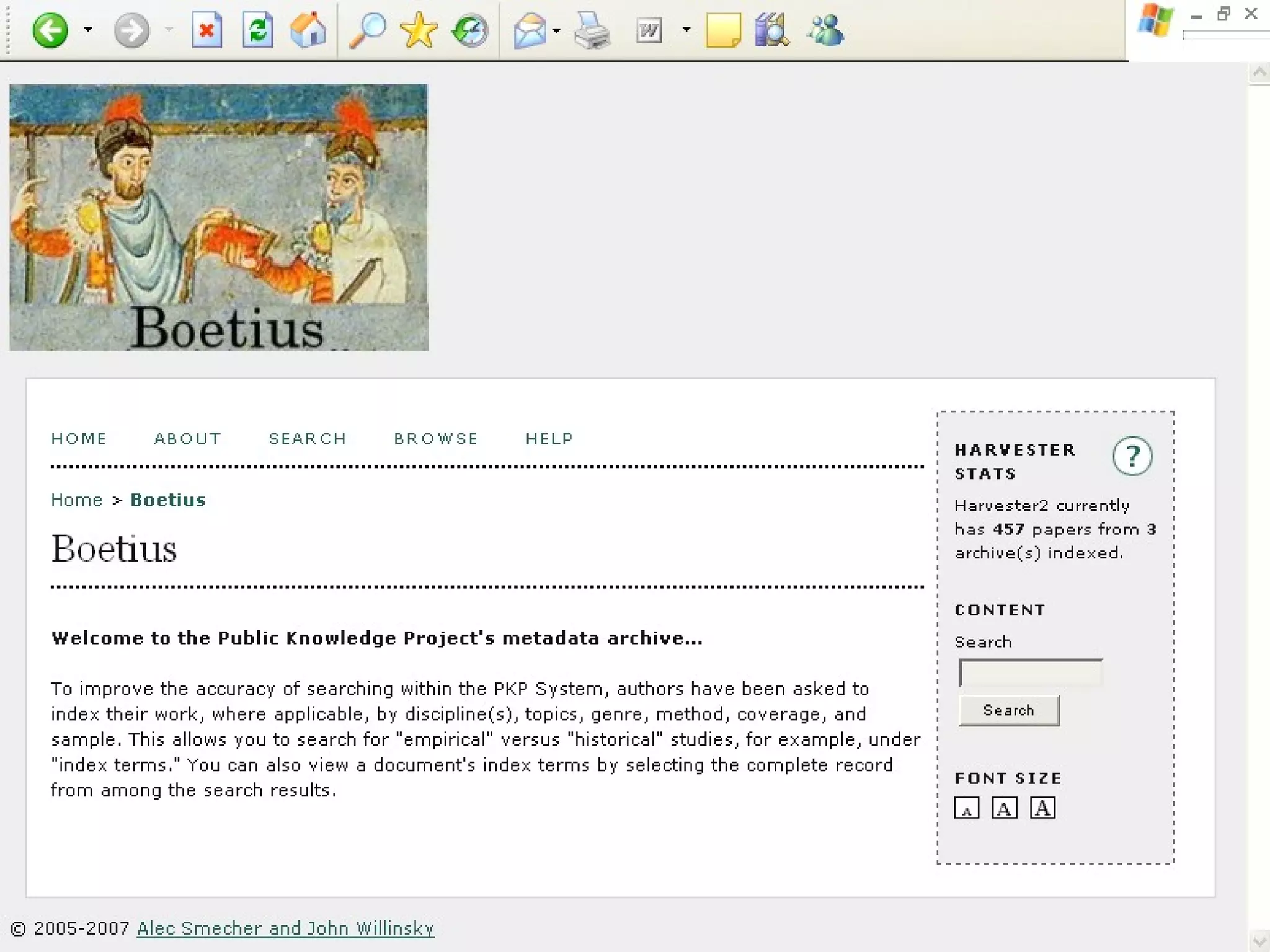
Task: Click inside the content Search input field
Action: pyautogui.click(x=1030, y=673)
